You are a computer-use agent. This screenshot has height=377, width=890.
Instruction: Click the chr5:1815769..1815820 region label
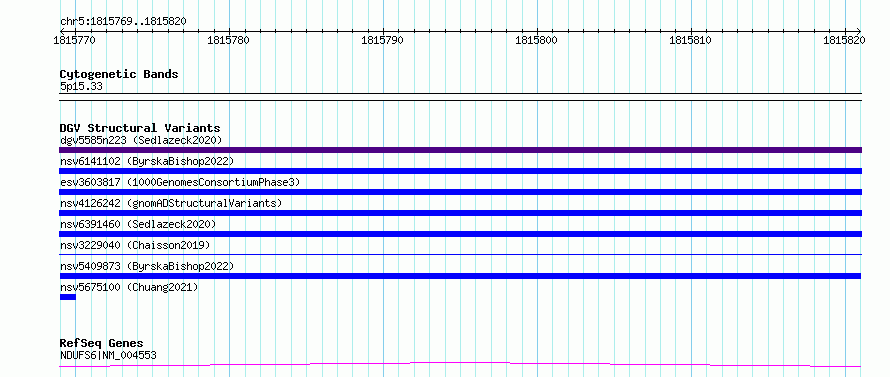coord(123,21)
